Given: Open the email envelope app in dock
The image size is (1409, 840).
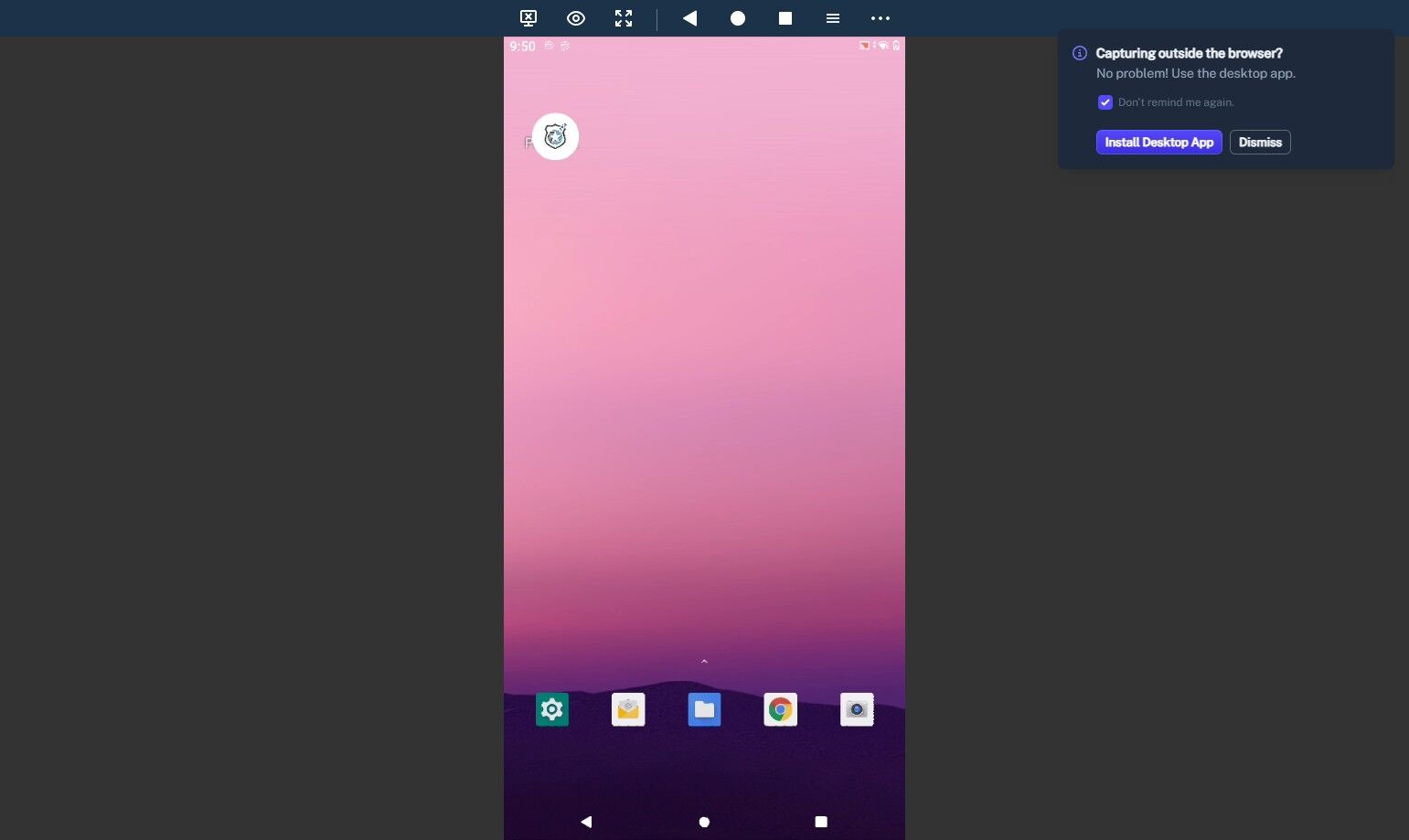Looking at the screenshot, I should 628,709.
